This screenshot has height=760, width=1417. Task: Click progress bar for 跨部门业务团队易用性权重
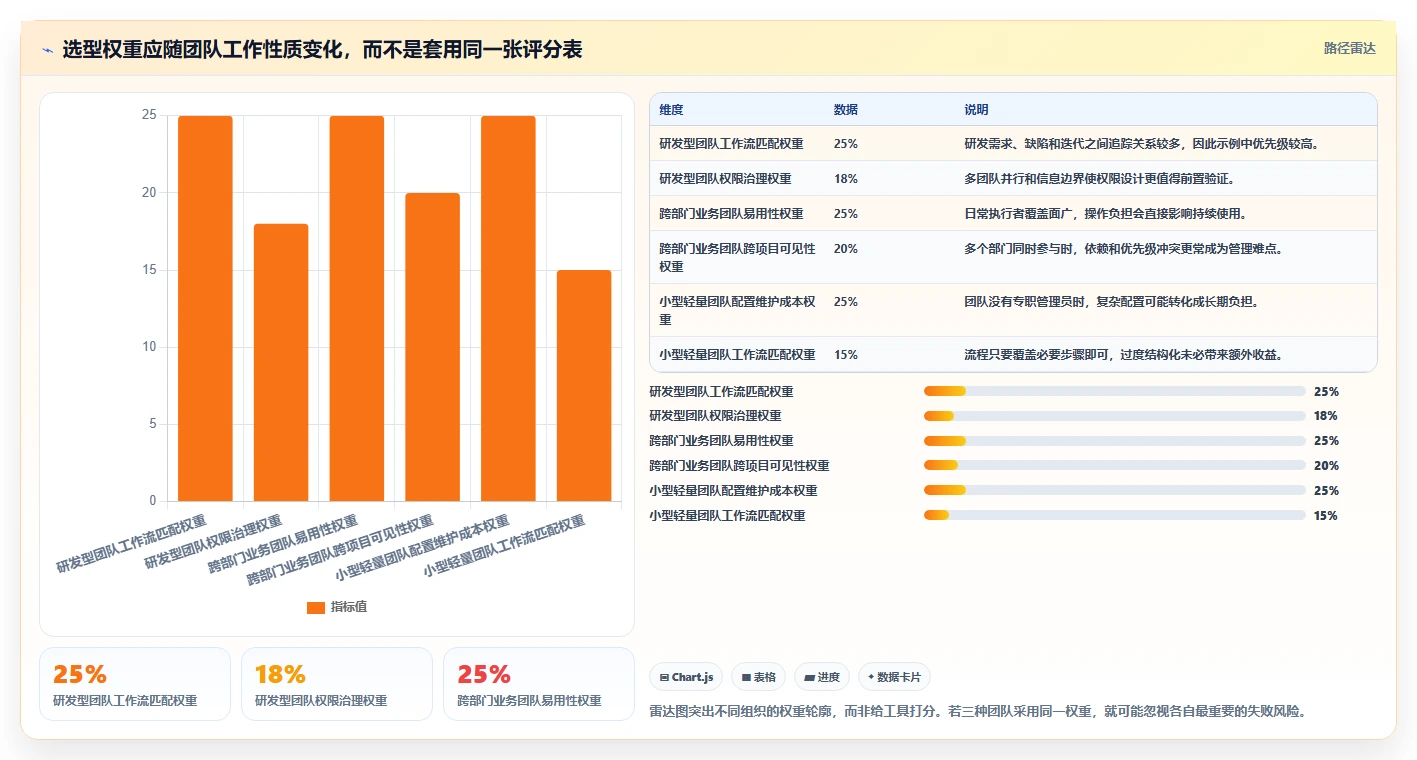pyautogui.click(x=1115, y=441)
